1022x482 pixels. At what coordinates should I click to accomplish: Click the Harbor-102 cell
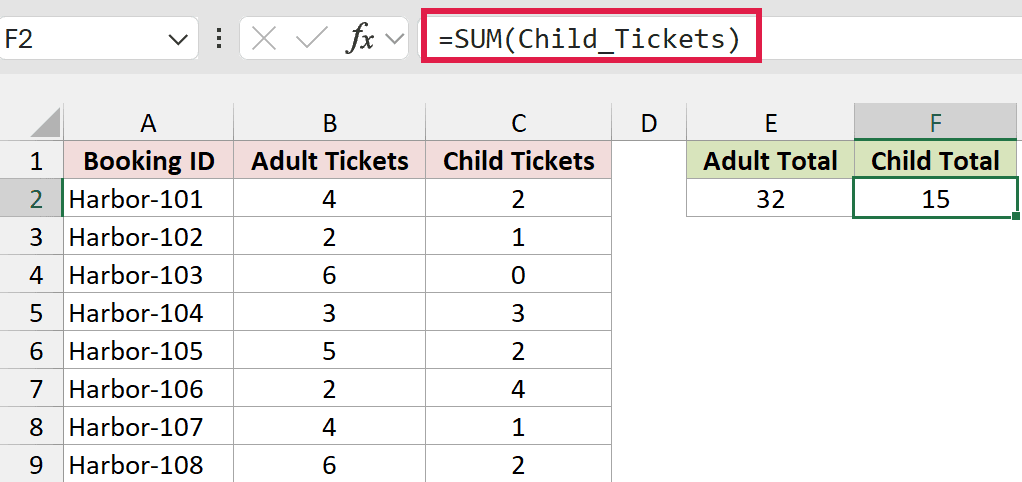pos(148,236)
